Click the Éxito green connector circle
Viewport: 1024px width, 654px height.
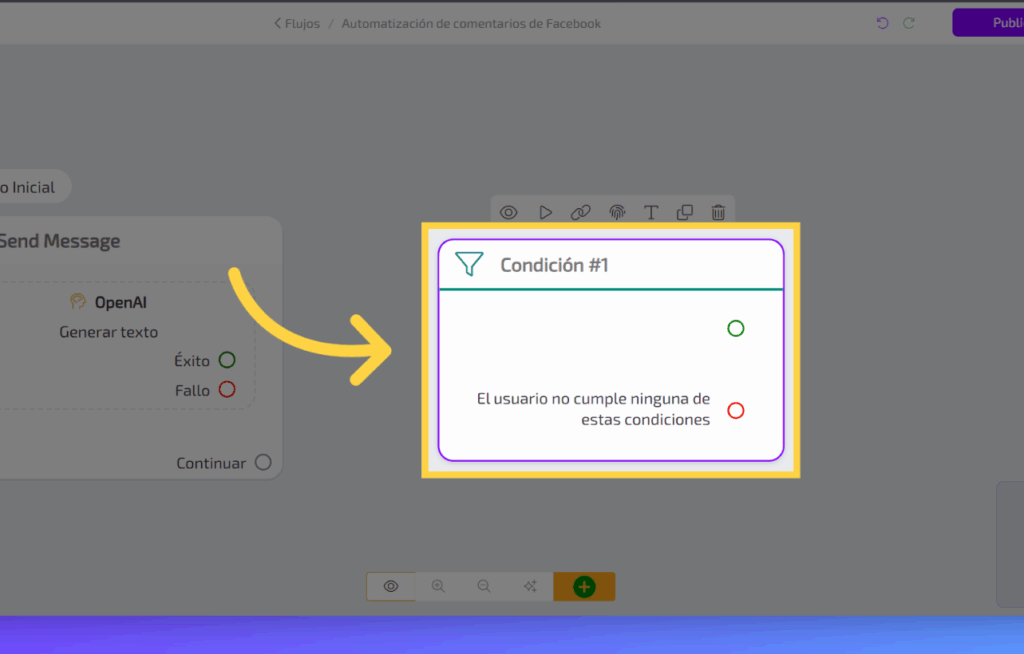coord(227,360)
